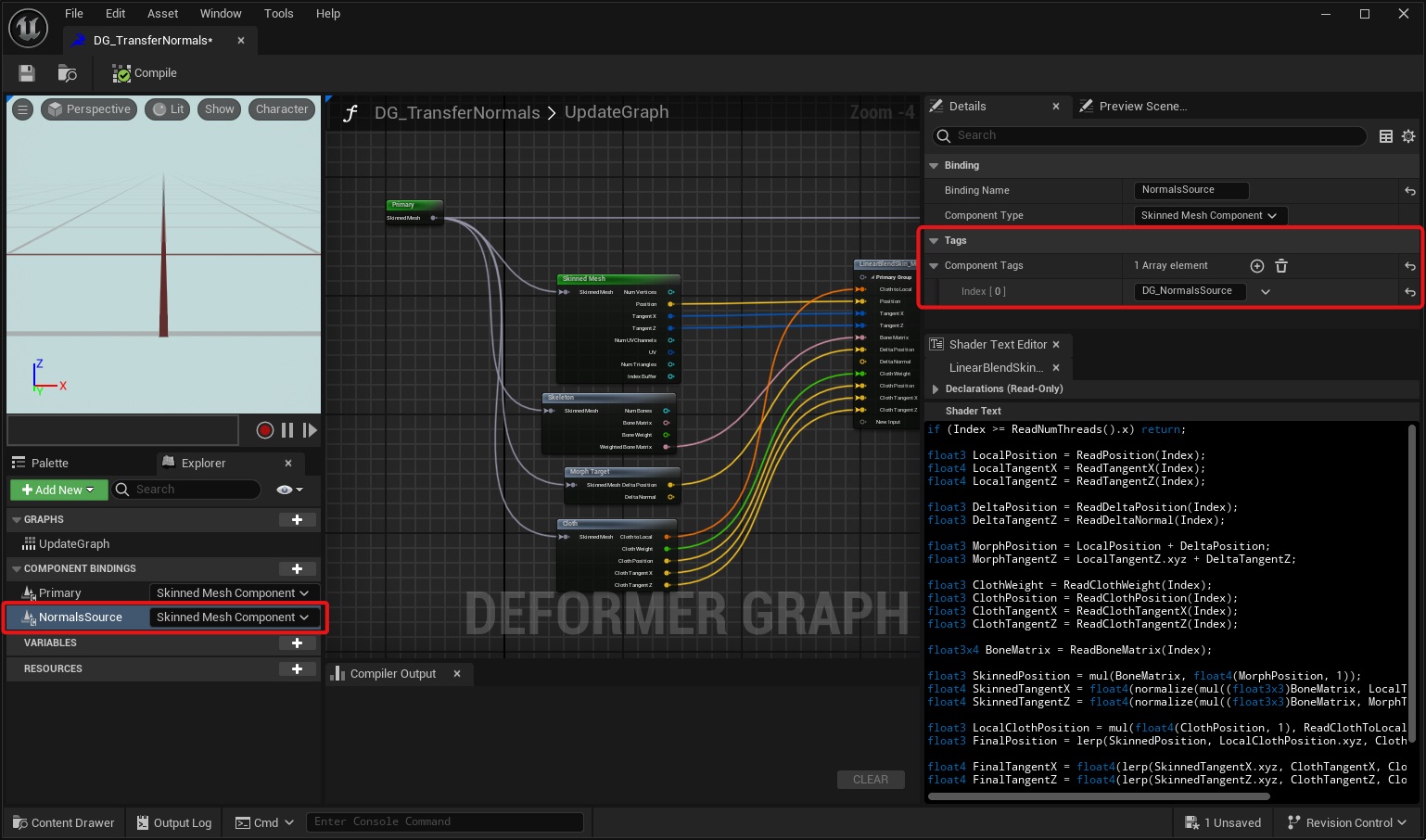
Task: Click the CLEAR compiler output button
Action: (870, 780)
